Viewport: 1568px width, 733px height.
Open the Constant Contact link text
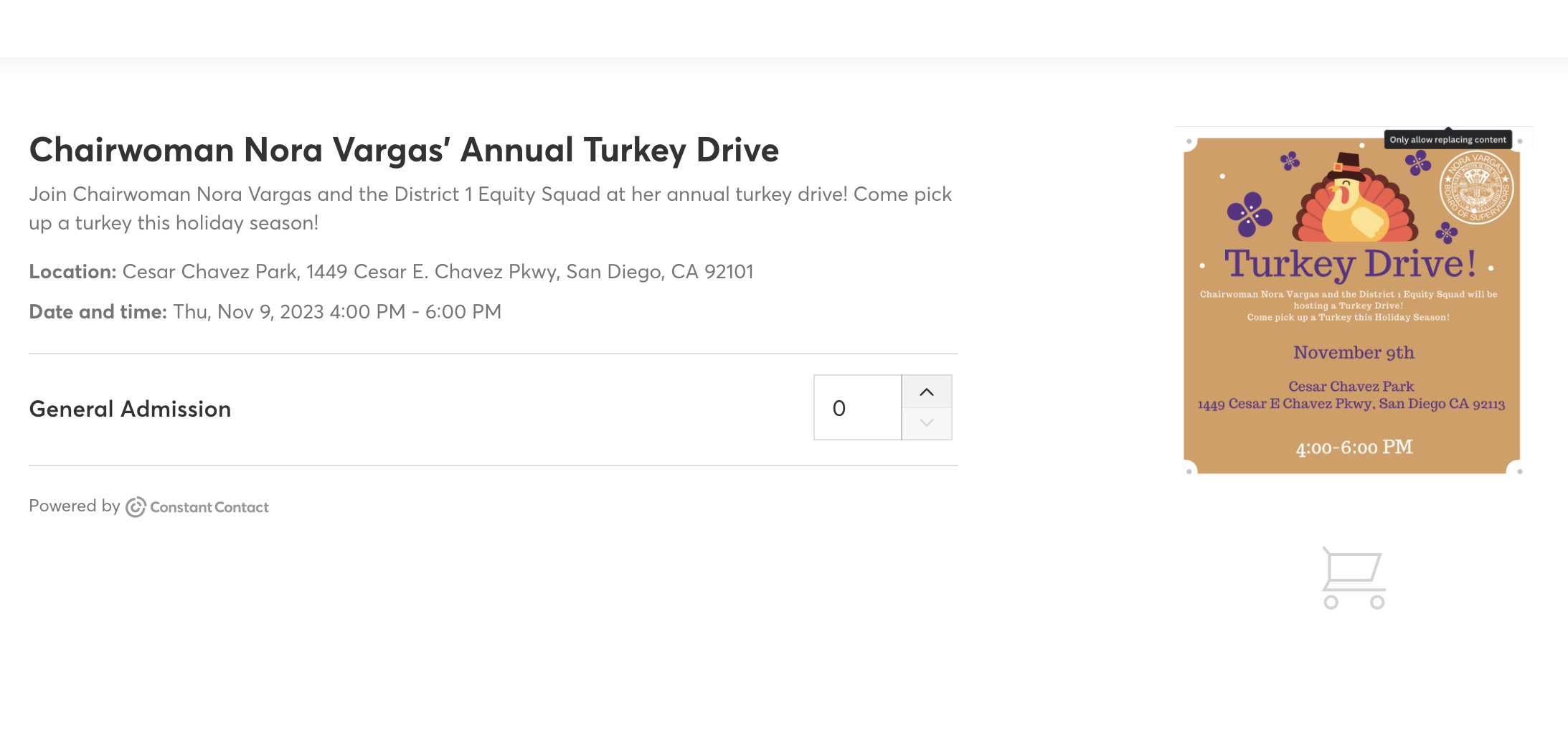pos(209,507)
